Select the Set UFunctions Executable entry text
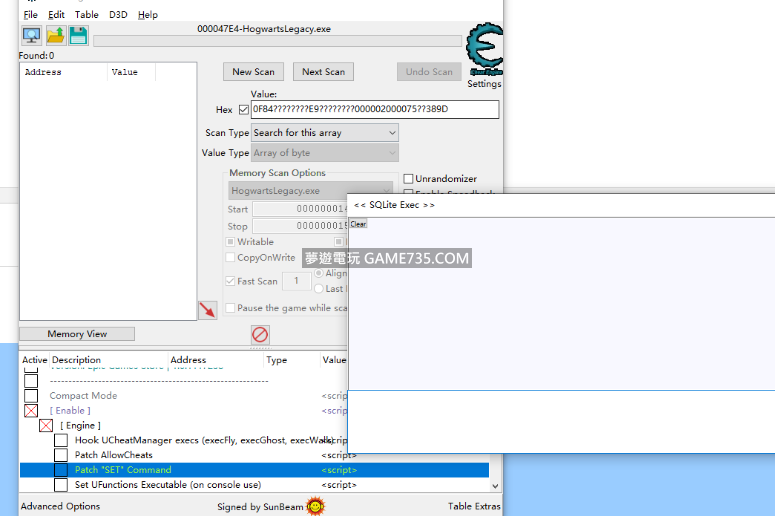The width and height of the screenshot is (775, 516). pyautogui.click(x=168, y=485)
